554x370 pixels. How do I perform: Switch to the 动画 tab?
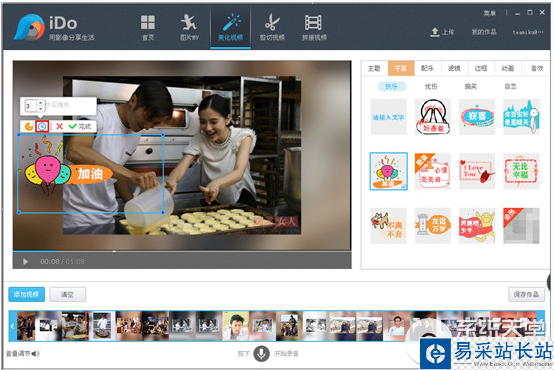(x=508, y=68)
